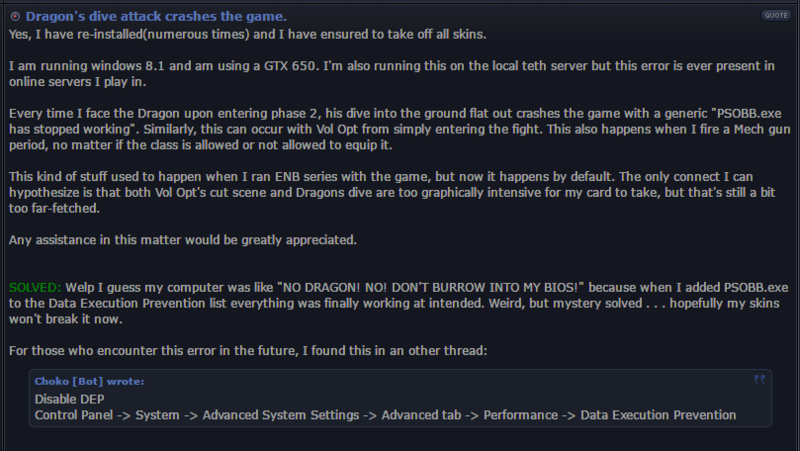Click the post icon beside the thread title
This screenshot has width=800, height=451.
pos(15,17)
